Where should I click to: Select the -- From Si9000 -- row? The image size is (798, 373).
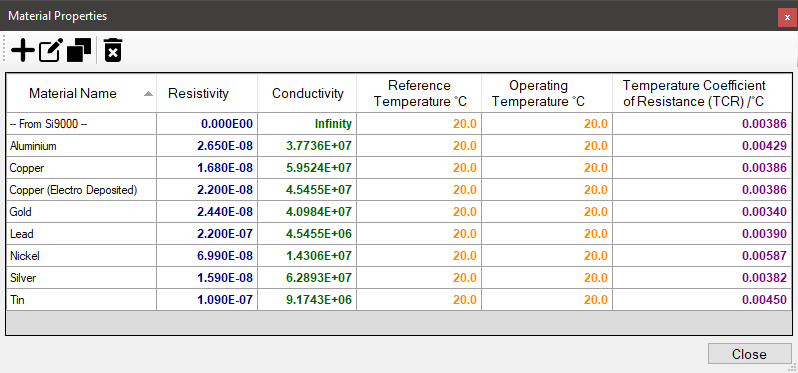point(399,124)
